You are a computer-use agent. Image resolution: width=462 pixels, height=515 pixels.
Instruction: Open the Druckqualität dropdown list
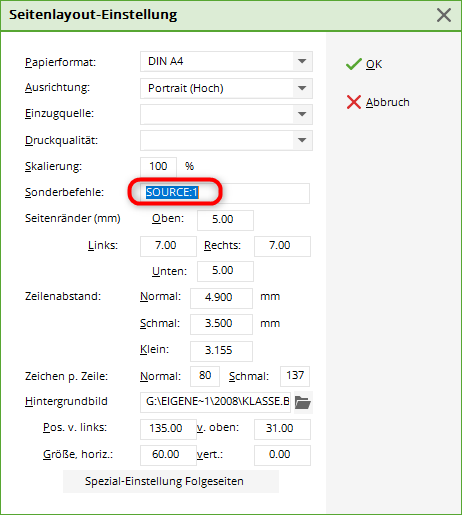302,140
